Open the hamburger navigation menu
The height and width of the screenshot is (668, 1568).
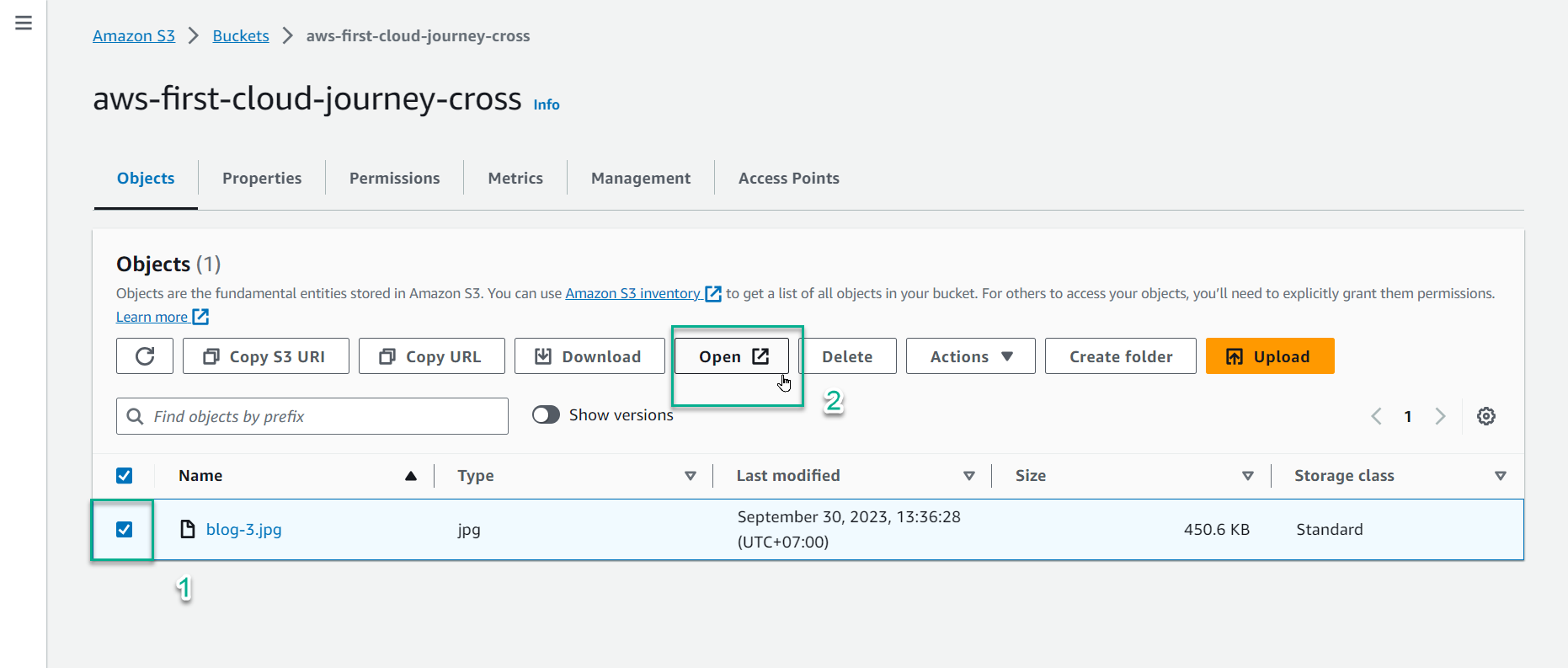tap(24, 23)
